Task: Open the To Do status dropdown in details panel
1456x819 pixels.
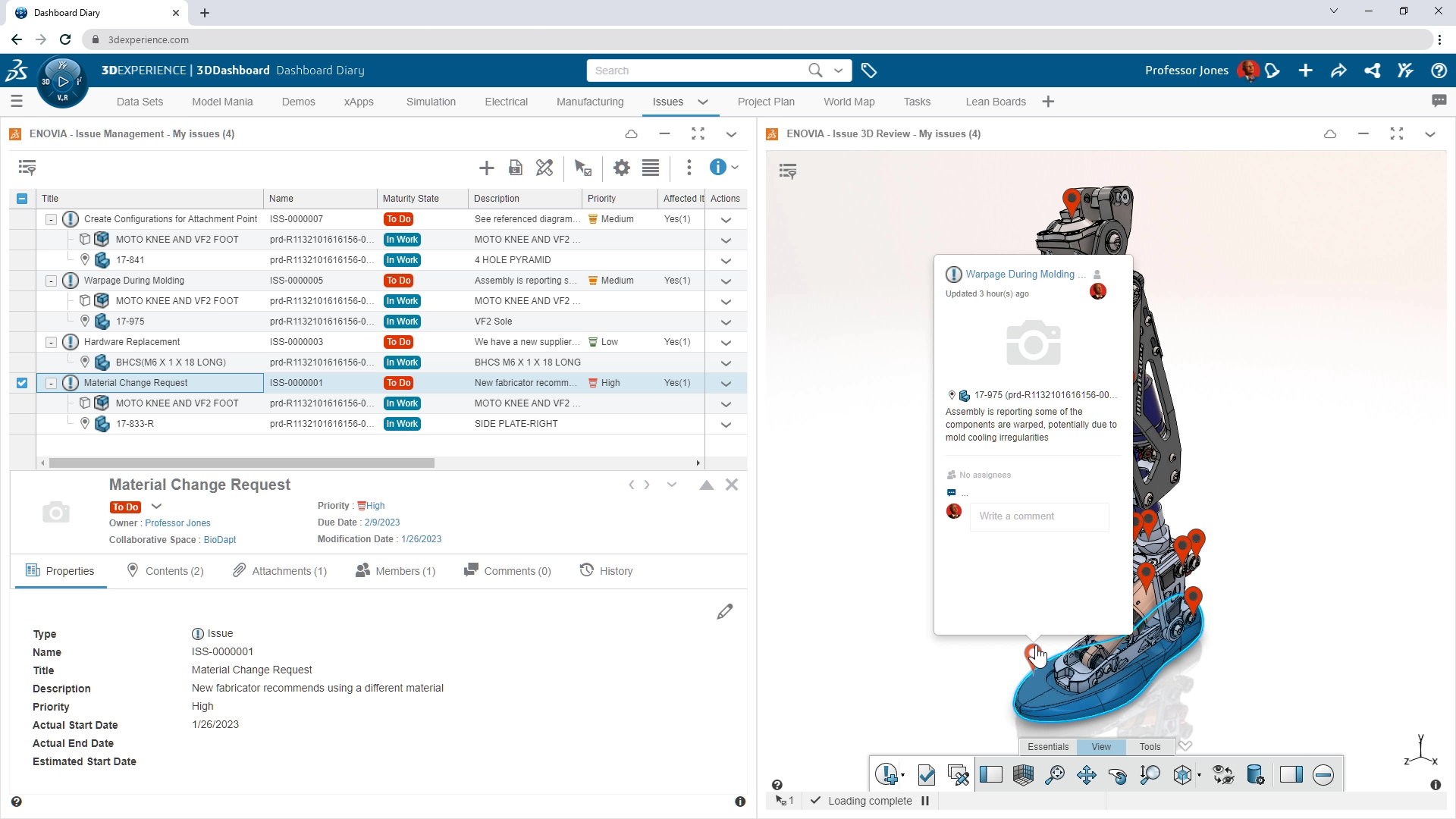Action: pos(157,507)
